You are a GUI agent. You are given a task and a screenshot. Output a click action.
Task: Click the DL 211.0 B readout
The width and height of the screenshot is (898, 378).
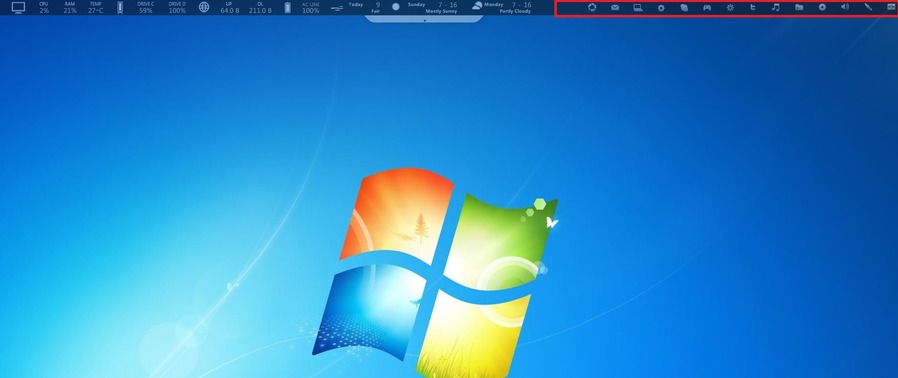point(261,7)
